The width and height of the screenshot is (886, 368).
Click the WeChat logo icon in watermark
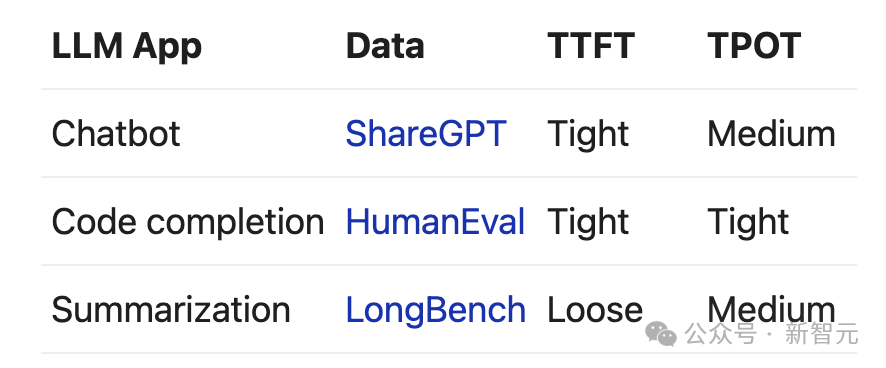[661, 334]
